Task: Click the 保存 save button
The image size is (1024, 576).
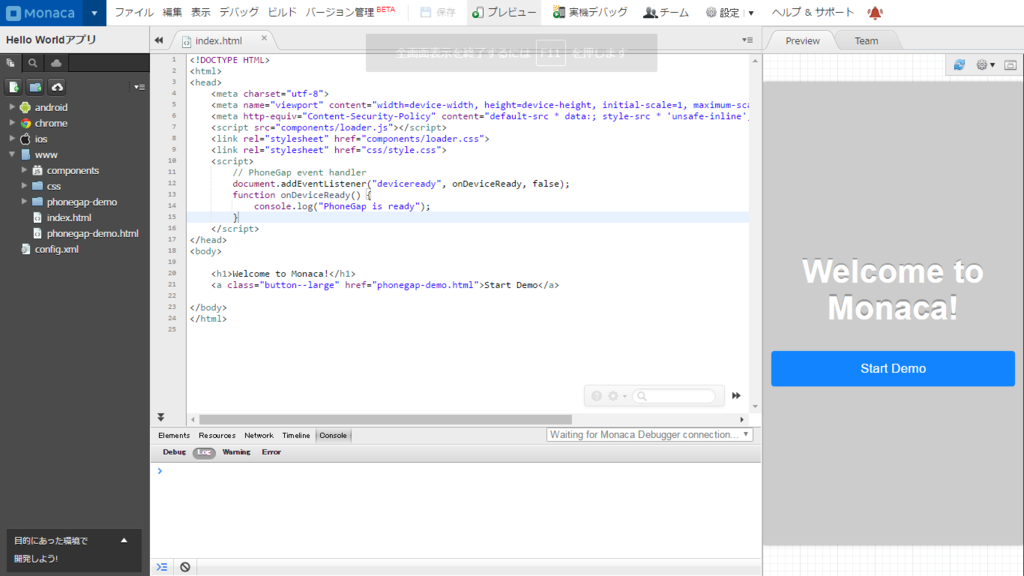Action: [438, 12]
